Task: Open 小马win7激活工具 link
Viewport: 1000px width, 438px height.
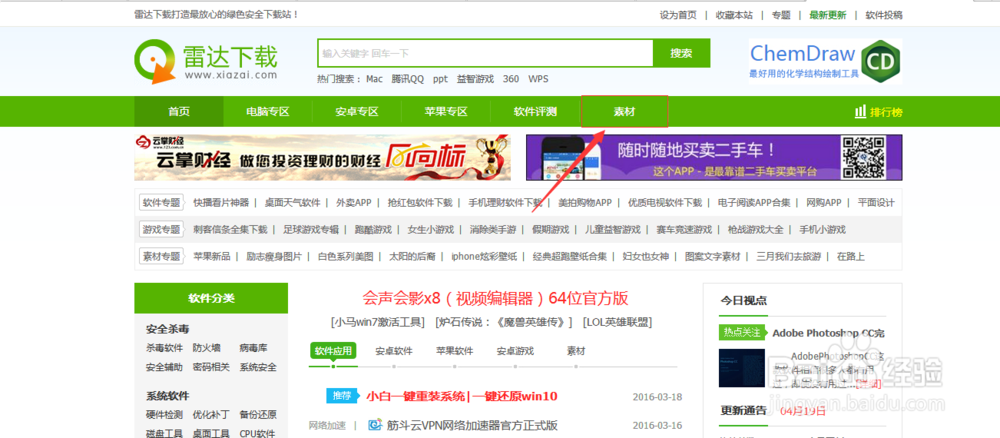Action: [x=378, y=322]
